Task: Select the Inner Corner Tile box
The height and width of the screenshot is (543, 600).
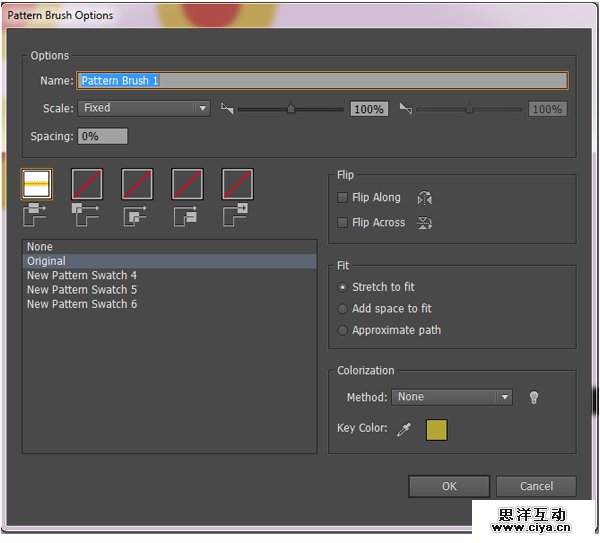Action: [137, 184]
